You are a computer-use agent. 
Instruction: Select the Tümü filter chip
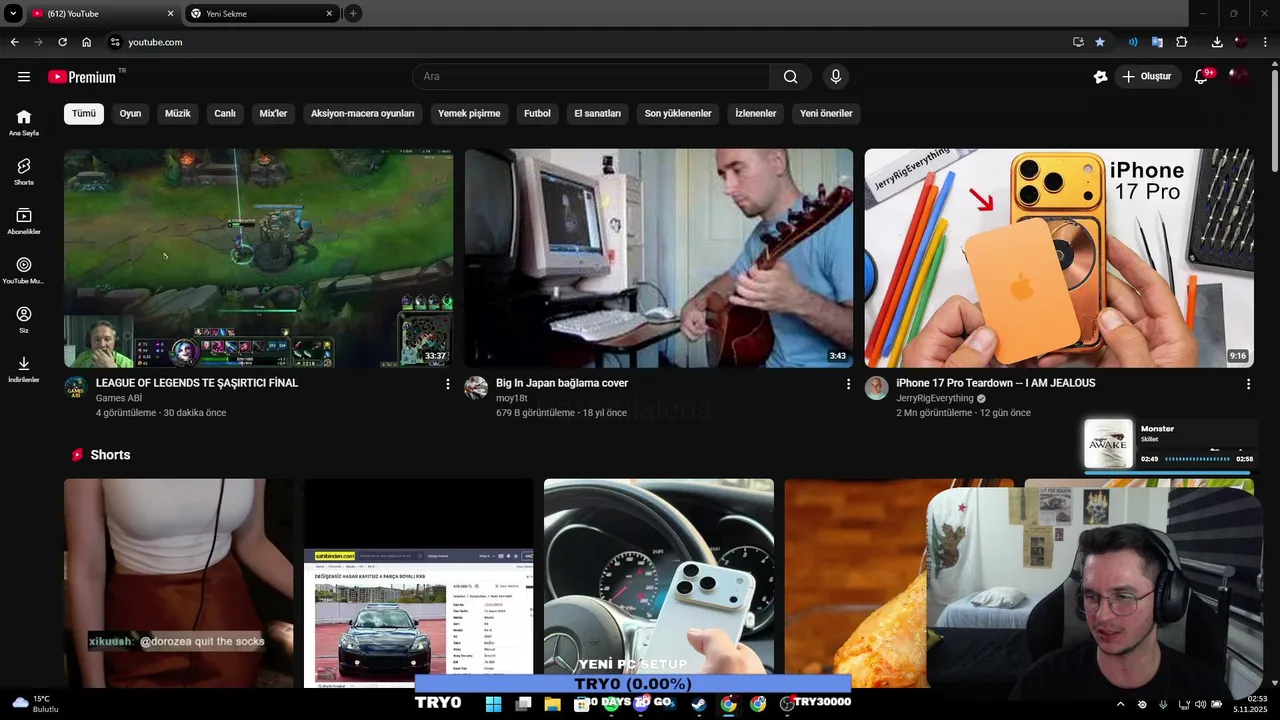84,113
